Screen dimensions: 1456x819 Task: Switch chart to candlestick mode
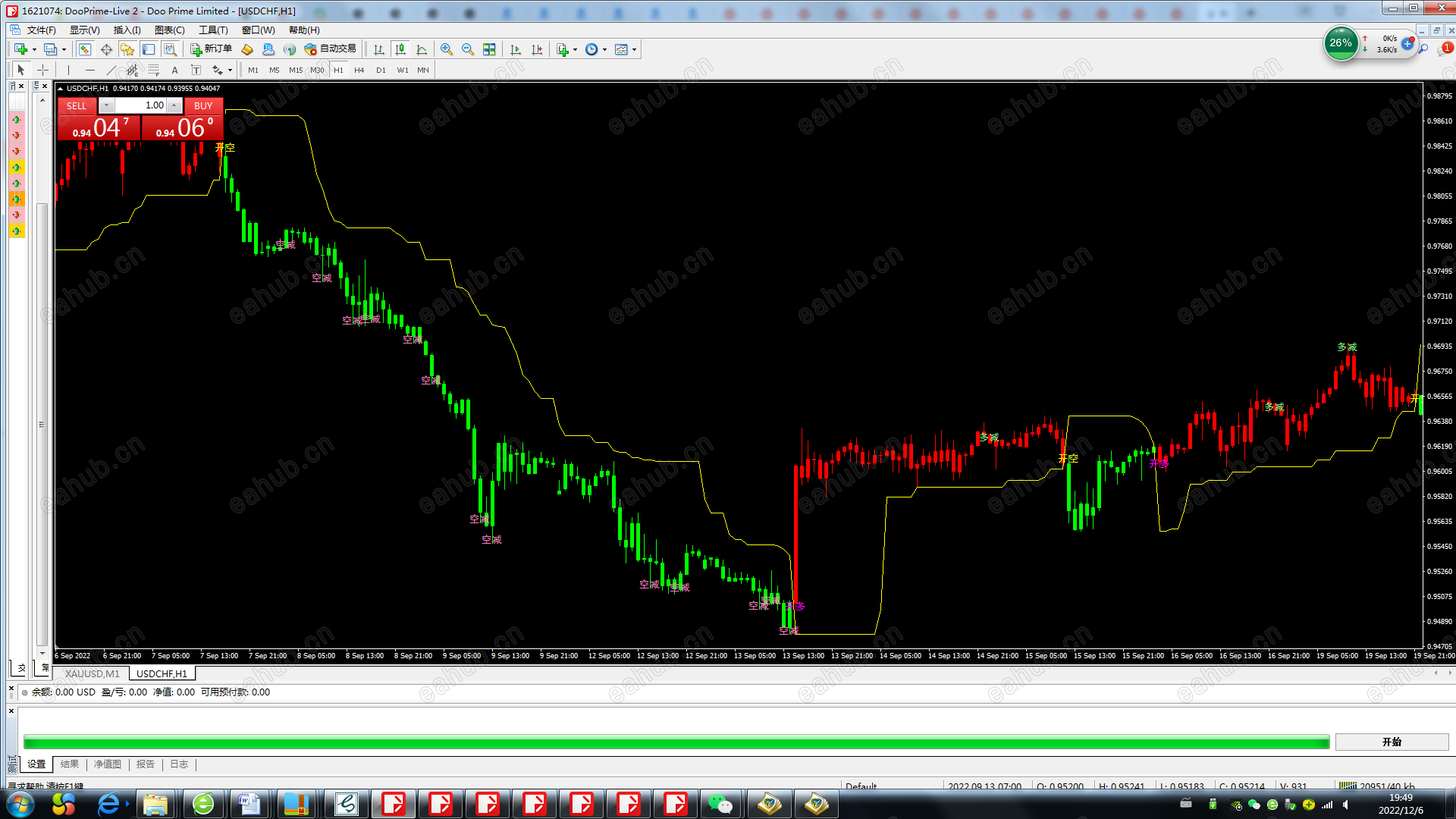coord(400,49)
